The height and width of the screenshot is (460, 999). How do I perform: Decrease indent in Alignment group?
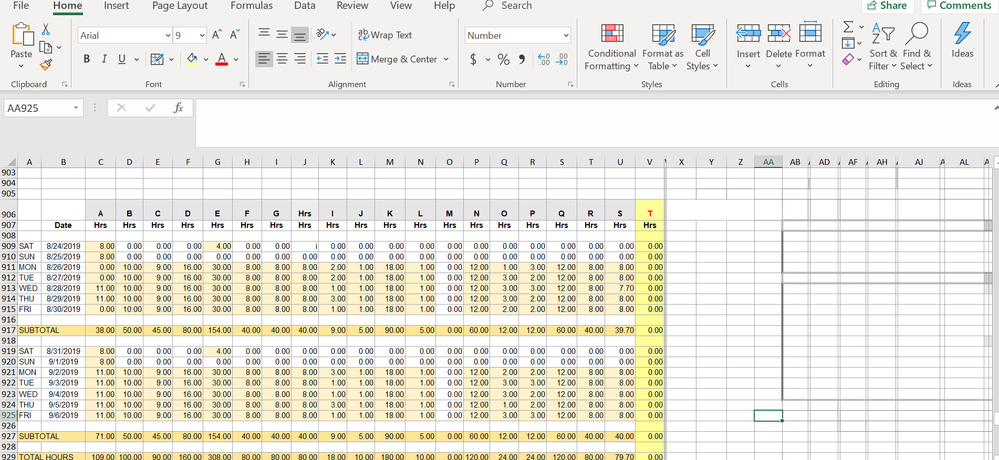click(322, 59)
